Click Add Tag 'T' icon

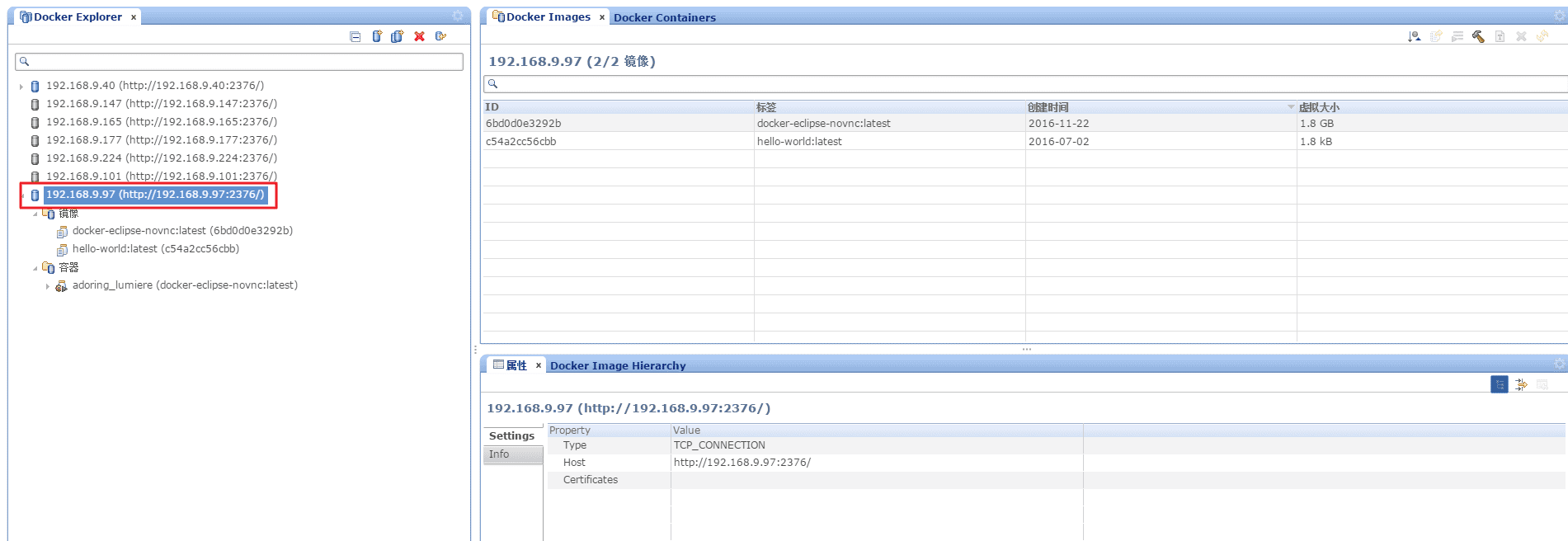(1500, 36)
